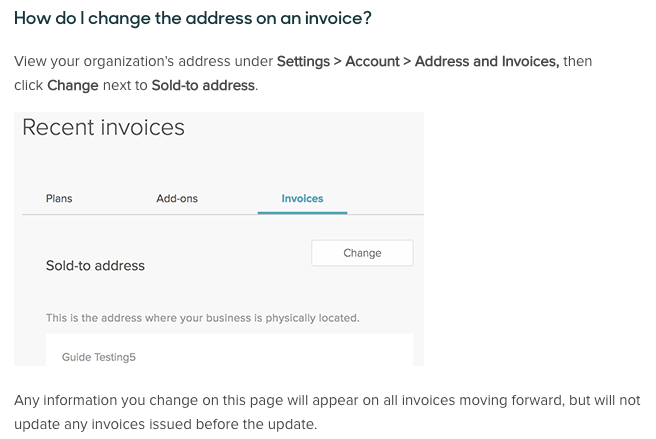
Task: Switch to the Plans tab
Action: 59,198
